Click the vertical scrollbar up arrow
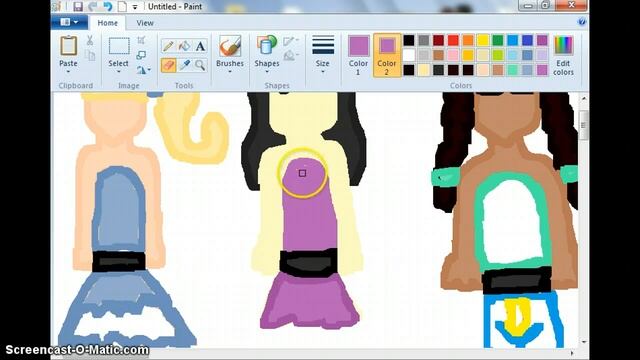The height and width of the screenshot is (360, 640). tap(583, 99)
